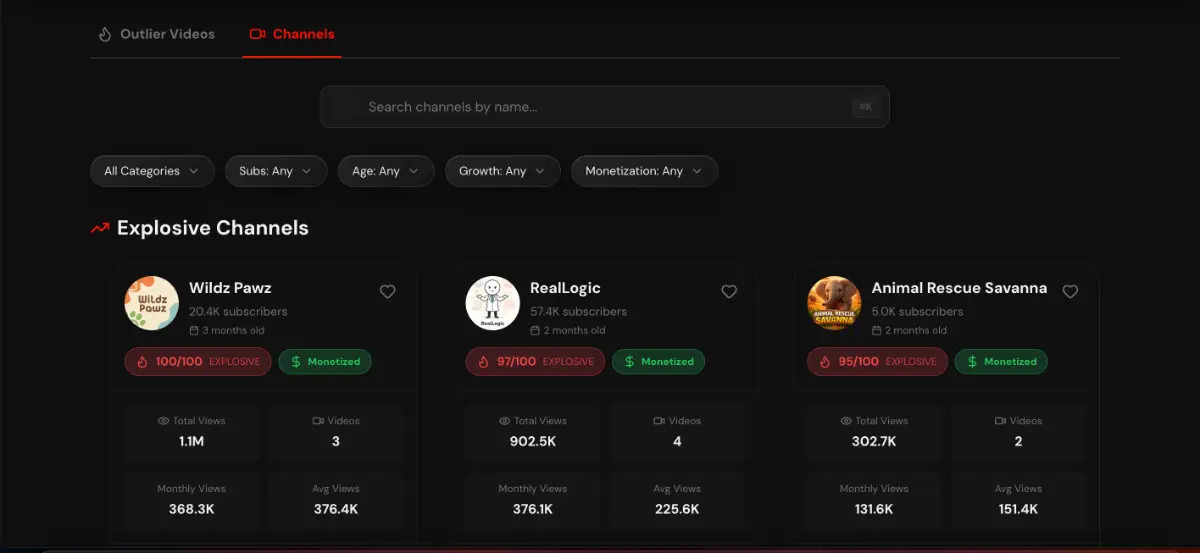Click the RealLogic channel avatar
The width and height of the screenshot is (1200, 553).
[x=493, y=303]
